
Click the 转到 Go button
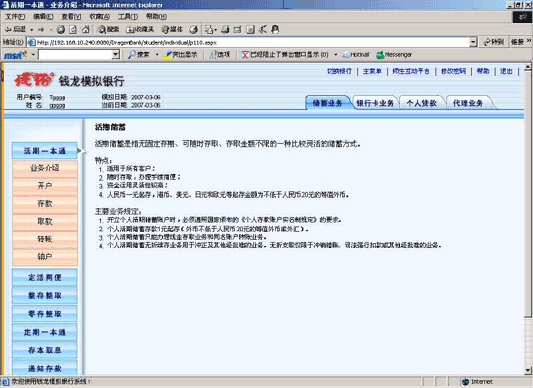pyautogui.click(x=494, y=43)
